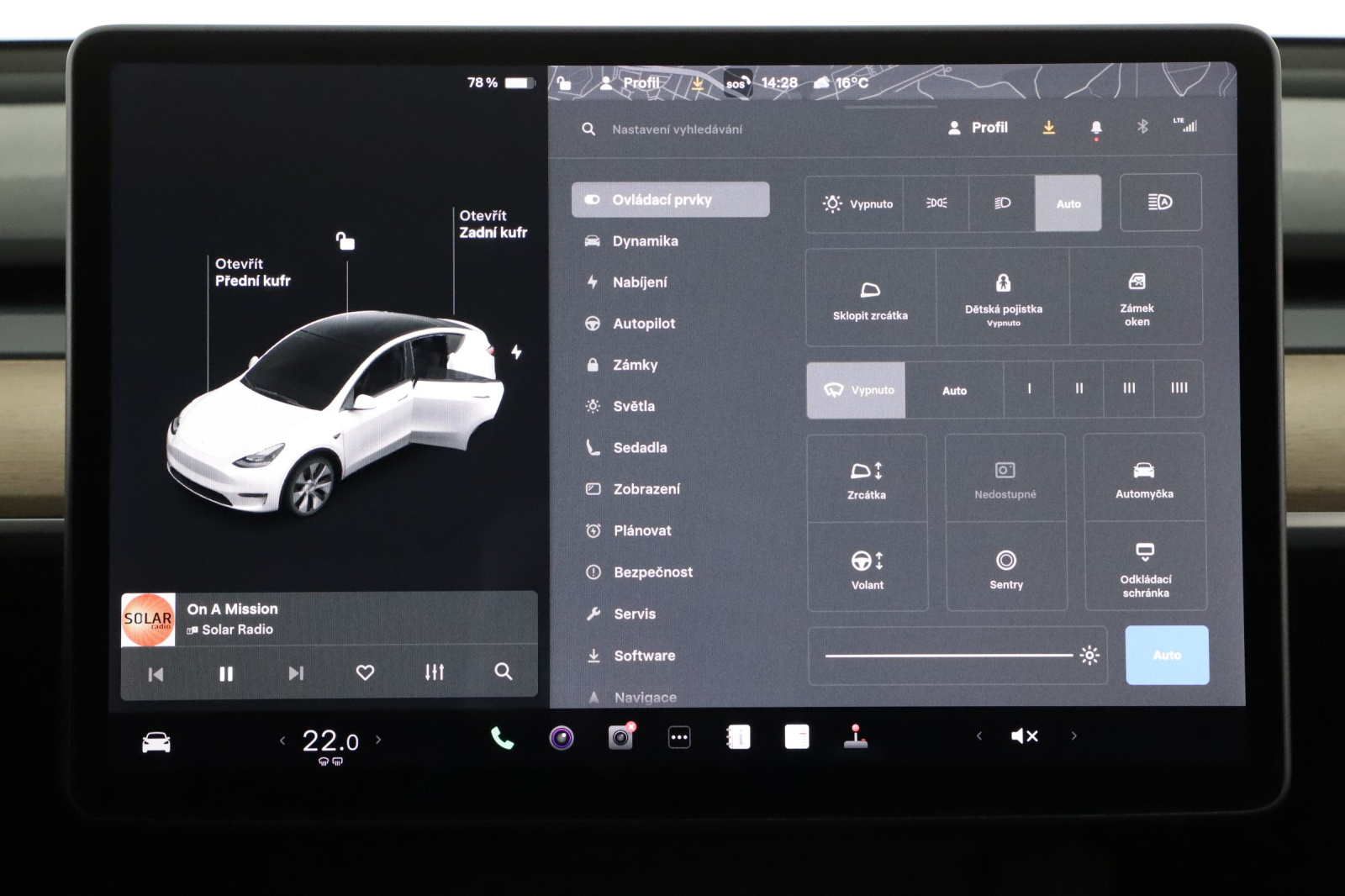
Task: Select Zámky in the settings menu
Action: coord(635,365)
